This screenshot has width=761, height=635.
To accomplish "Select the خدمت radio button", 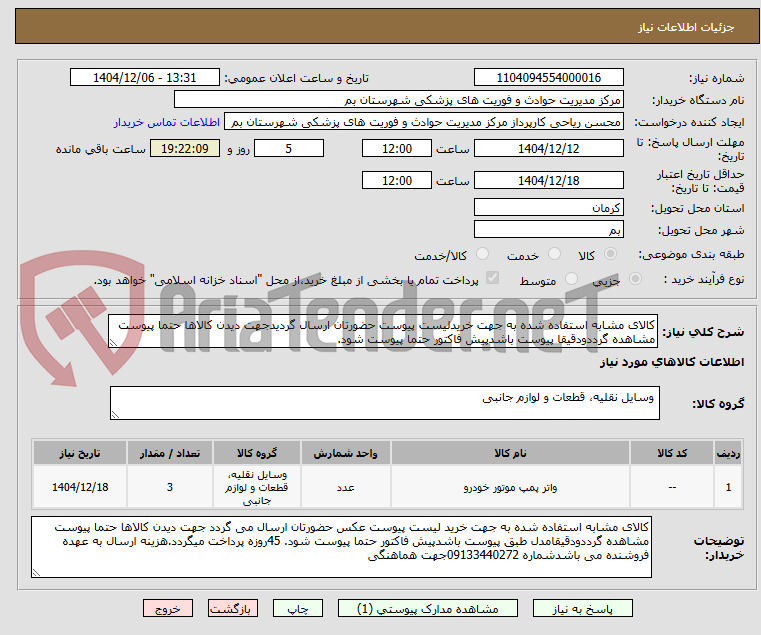I will tap(554, 254).
